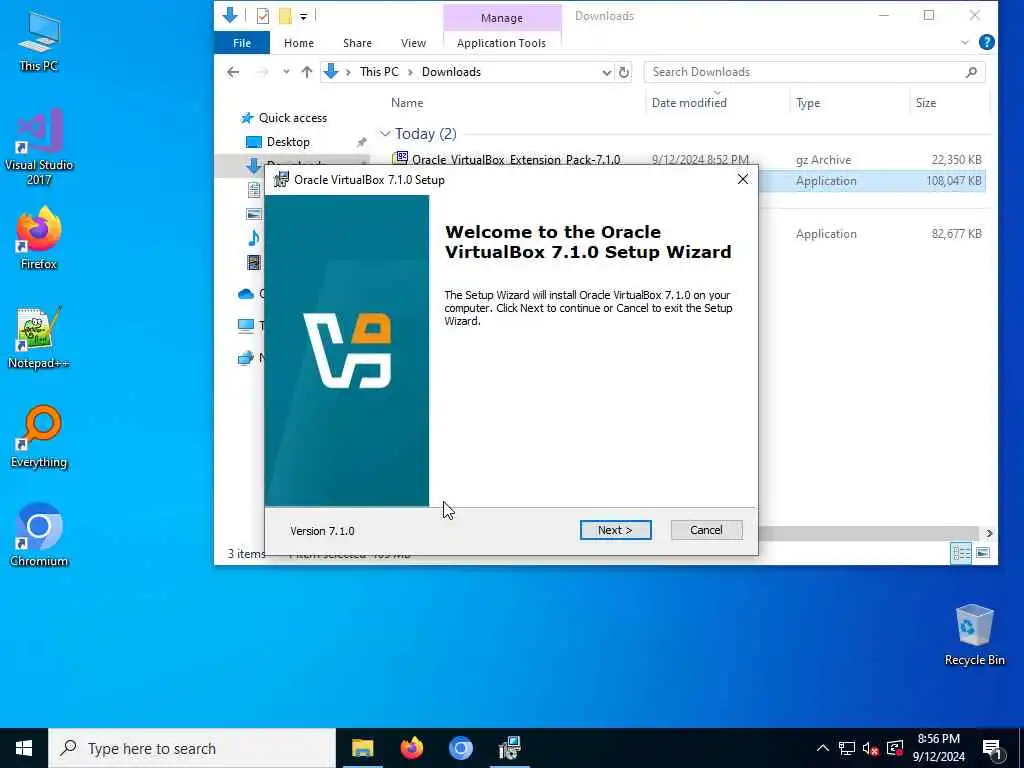The image size is (1024, 768).
Task: Open Firefox desktop shortcut
Action: pyautogui.click(x=39, y=238)
